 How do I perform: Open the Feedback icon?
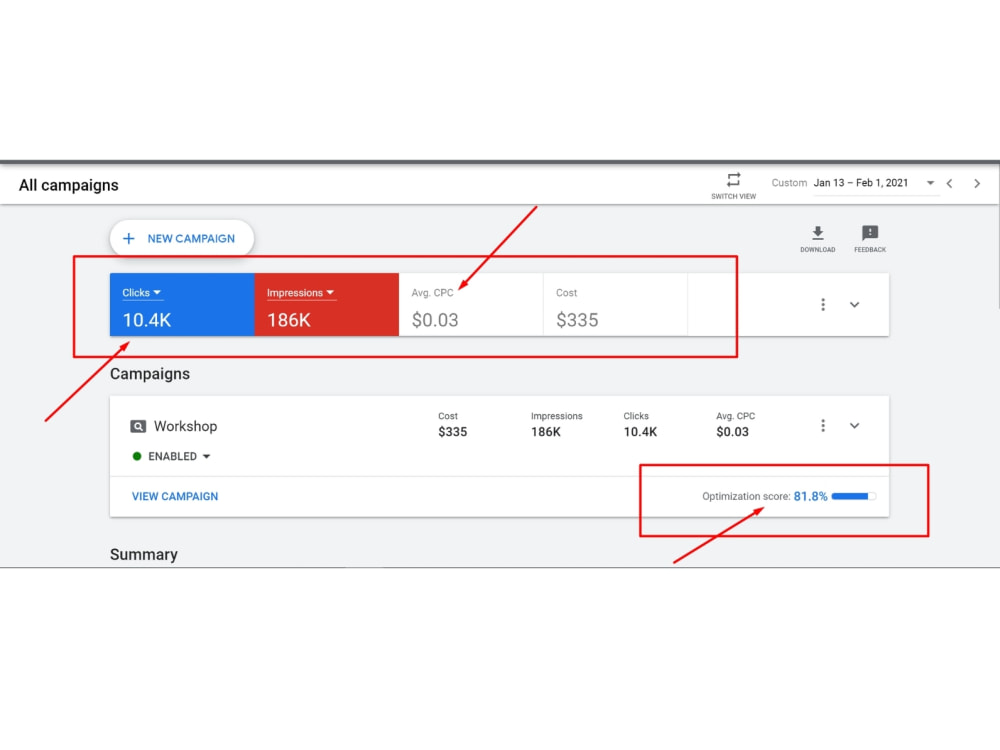point(870,233)
